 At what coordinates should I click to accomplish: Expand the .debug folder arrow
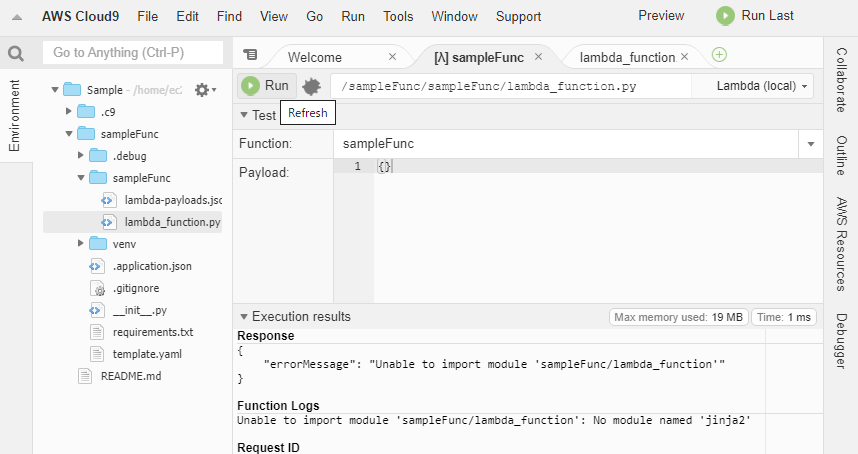click(x=80, y=155)
